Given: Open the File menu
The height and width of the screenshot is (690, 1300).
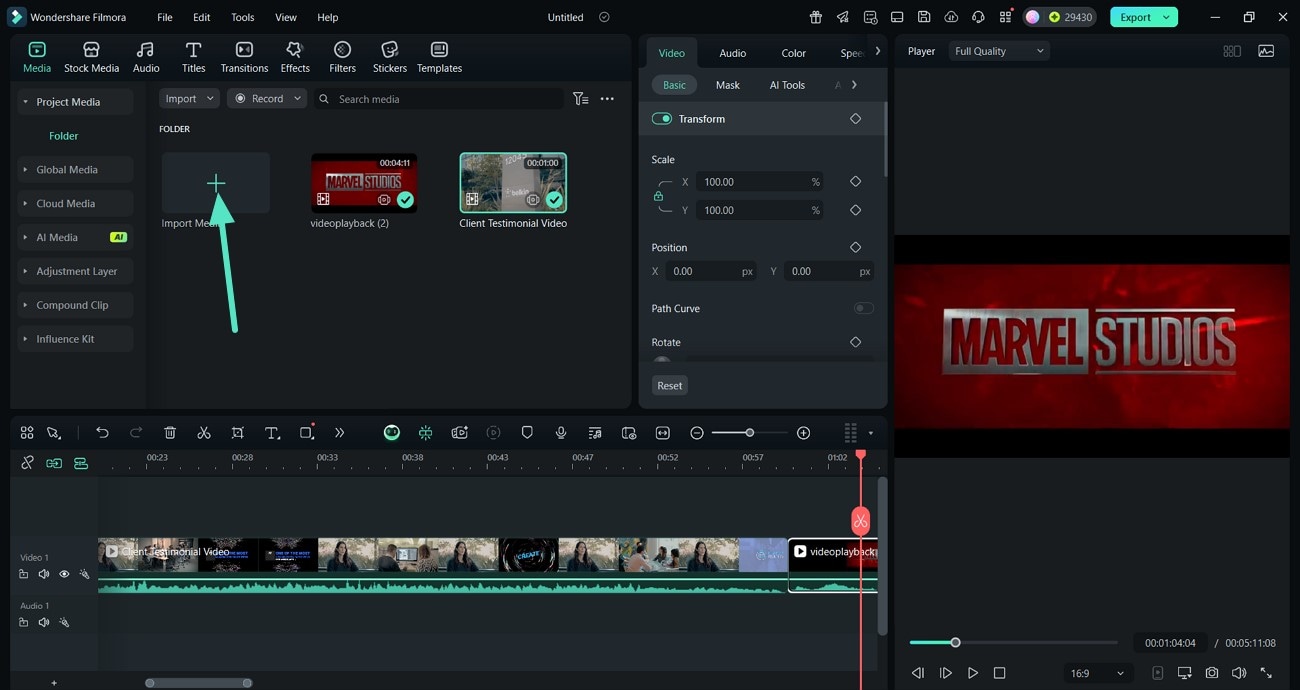Looking at the screenshot, I should coord(165,17).
